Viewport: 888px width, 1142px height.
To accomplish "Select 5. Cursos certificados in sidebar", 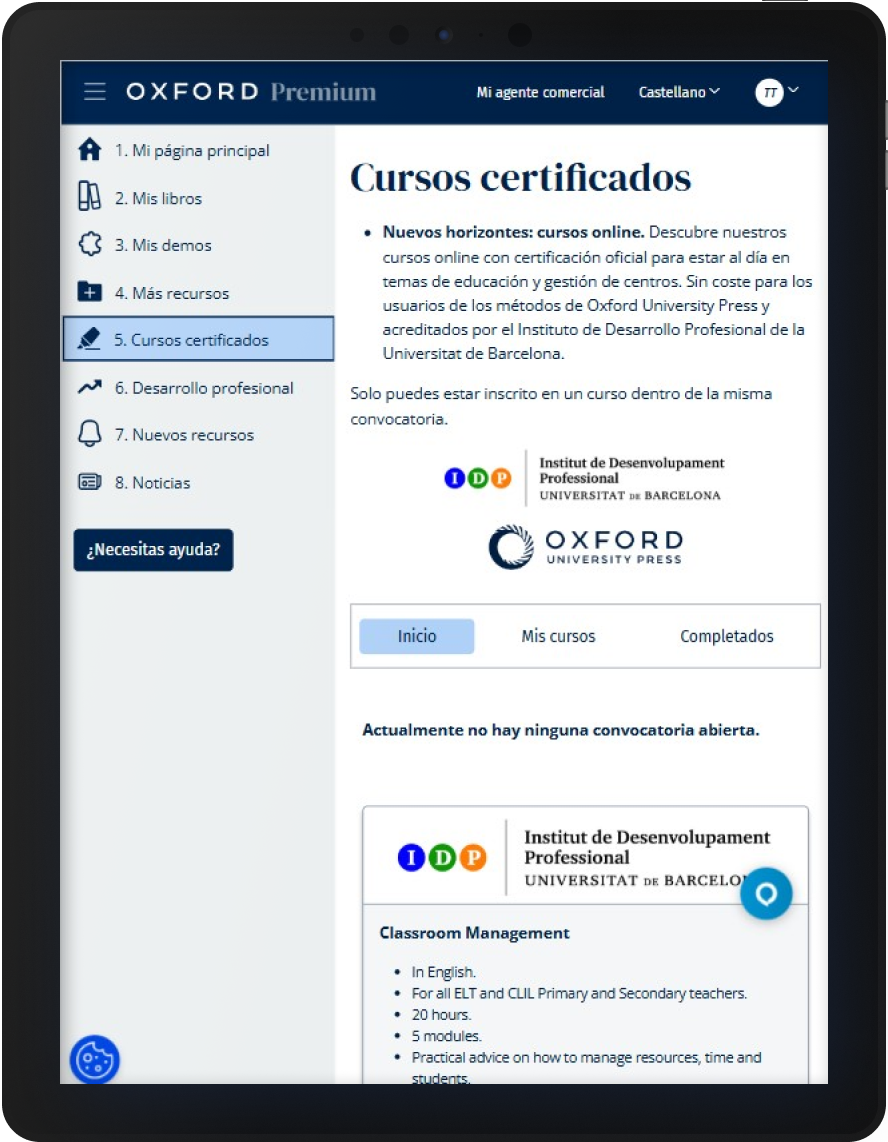I will [x=198, y=339].
